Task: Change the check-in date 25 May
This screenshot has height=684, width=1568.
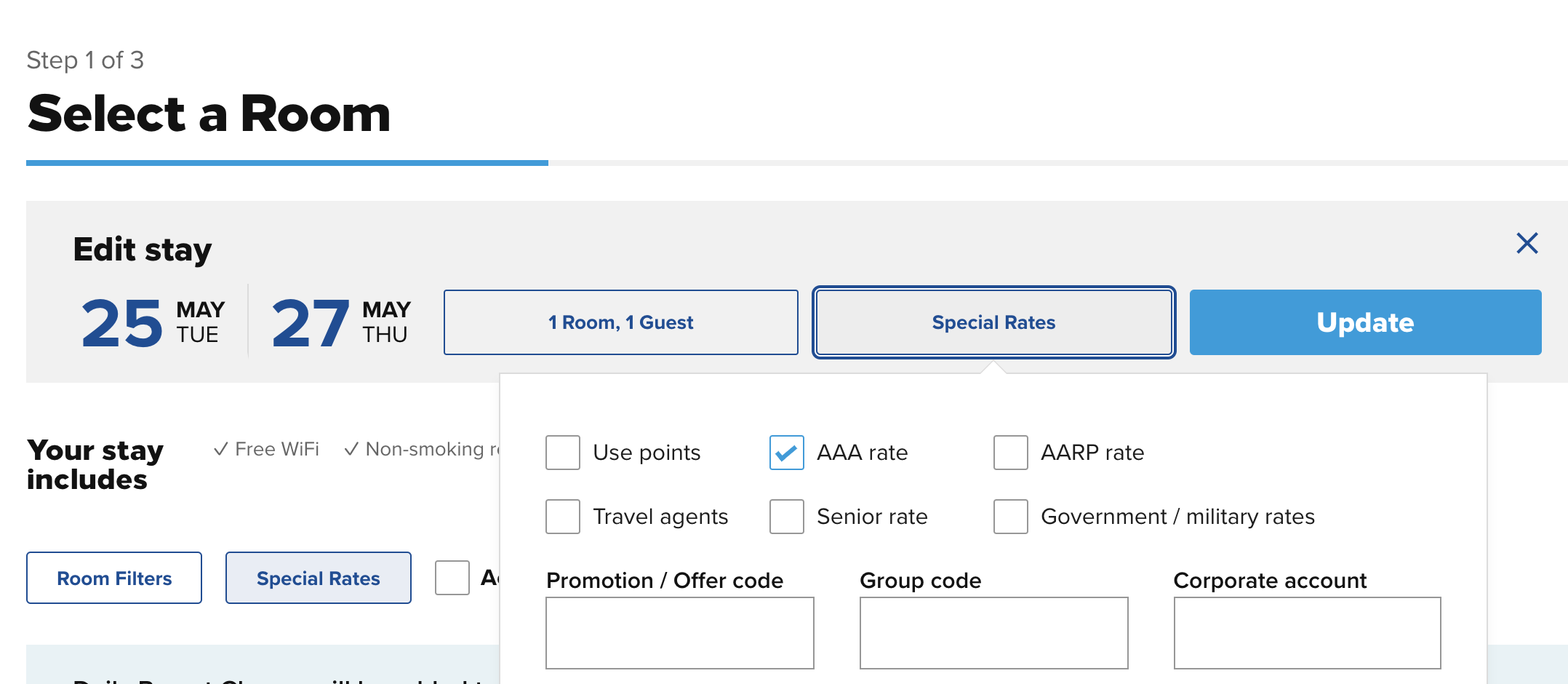Action: (153, 322)
